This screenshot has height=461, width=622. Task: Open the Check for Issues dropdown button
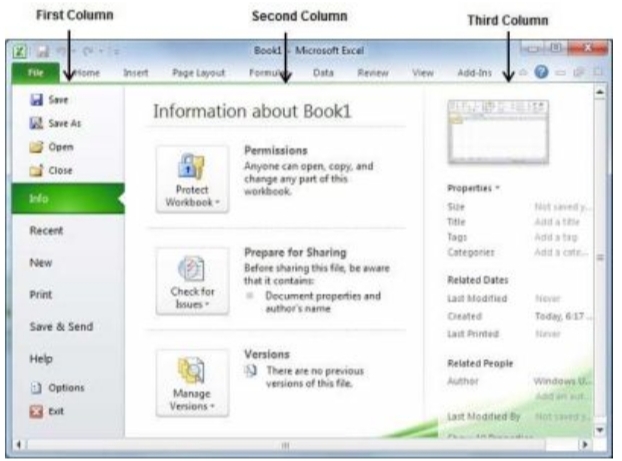192,281
